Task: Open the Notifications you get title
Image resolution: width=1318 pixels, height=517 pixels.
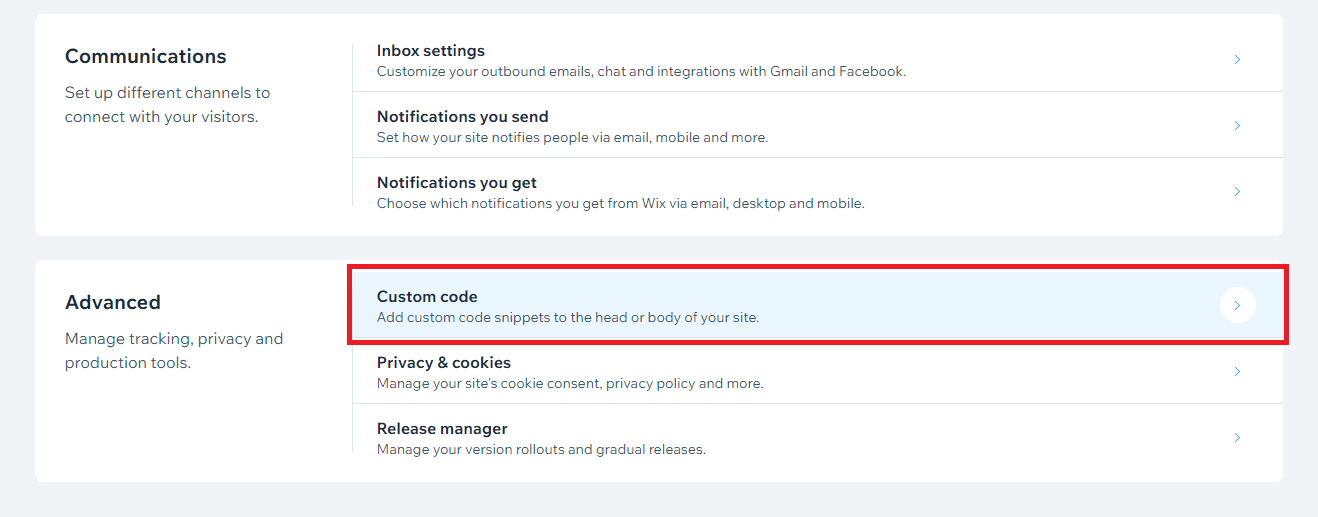Action: [x=456, y=183]
